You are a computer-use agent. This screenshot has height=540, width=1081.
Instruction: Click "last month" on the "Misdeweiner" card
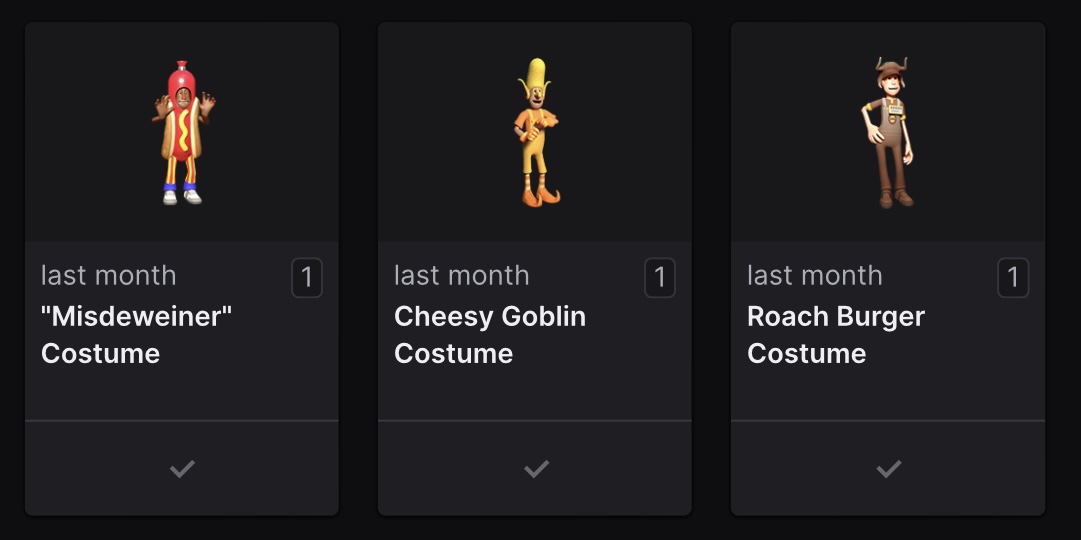[x=108, y=275]
